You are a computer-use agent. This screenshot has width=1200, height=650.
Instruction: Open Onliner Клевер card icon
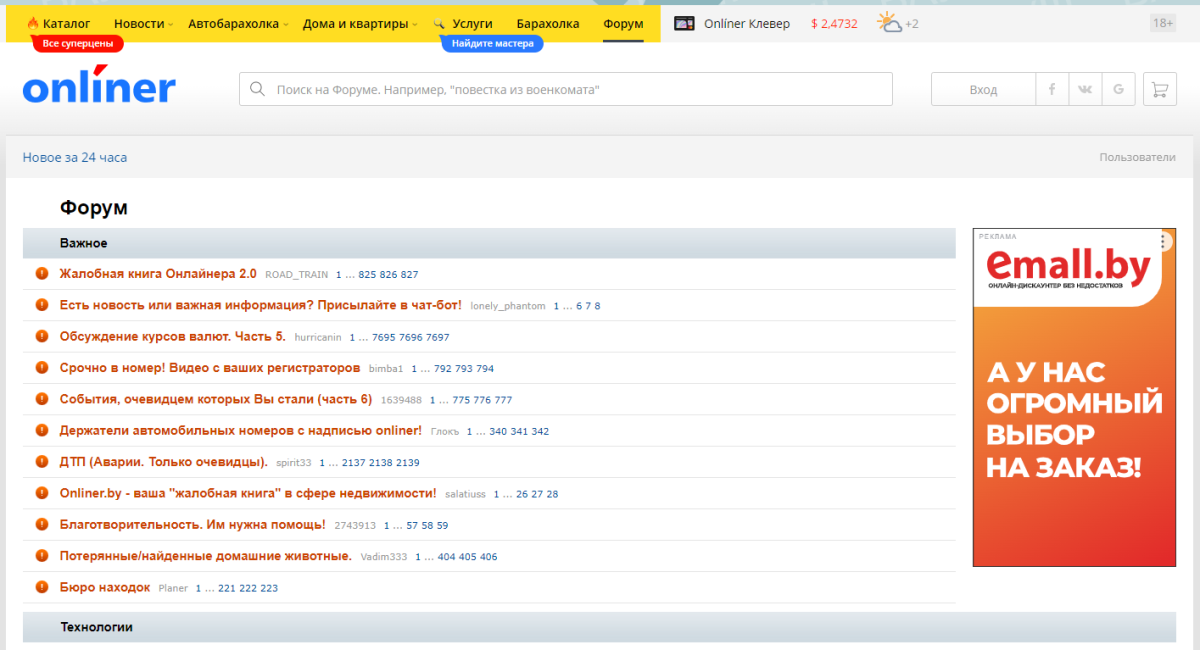pyautogui.click(x=684, y=23)
